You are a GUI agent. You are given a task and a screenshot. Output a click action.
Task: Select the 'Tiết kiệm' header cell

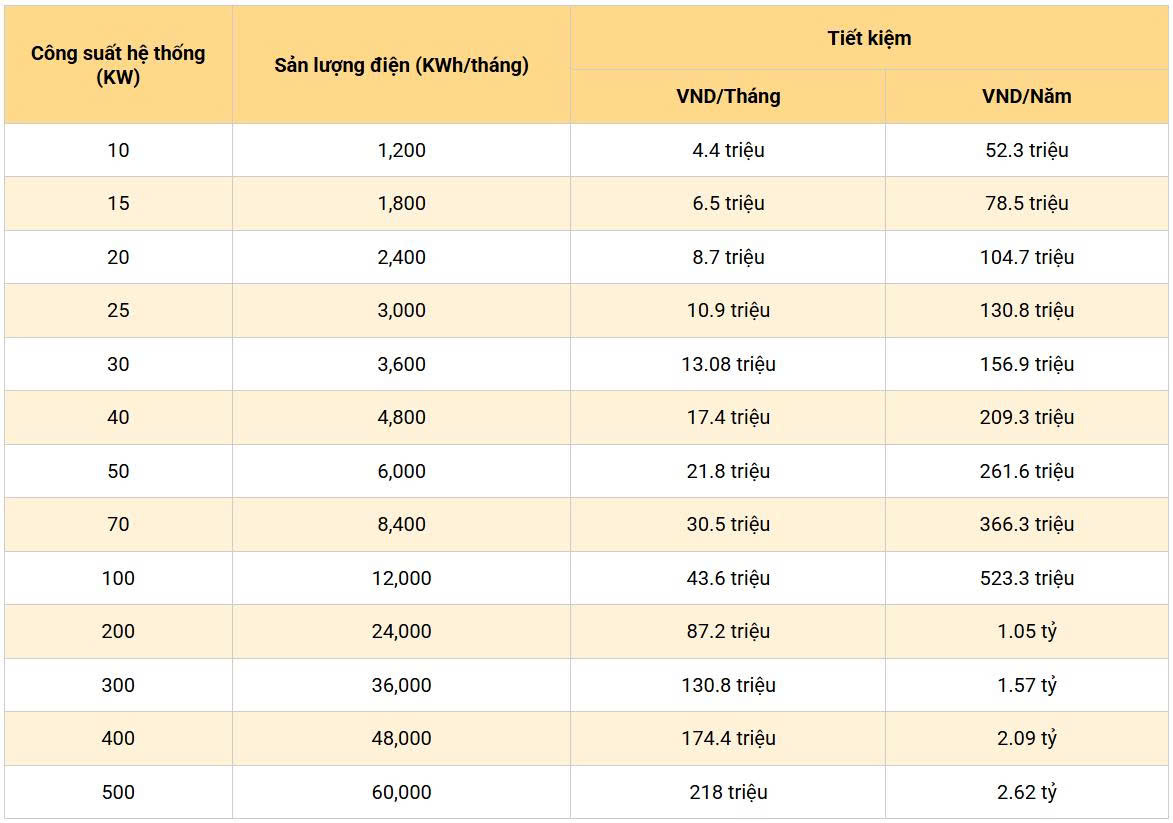[x=869, y=38]
